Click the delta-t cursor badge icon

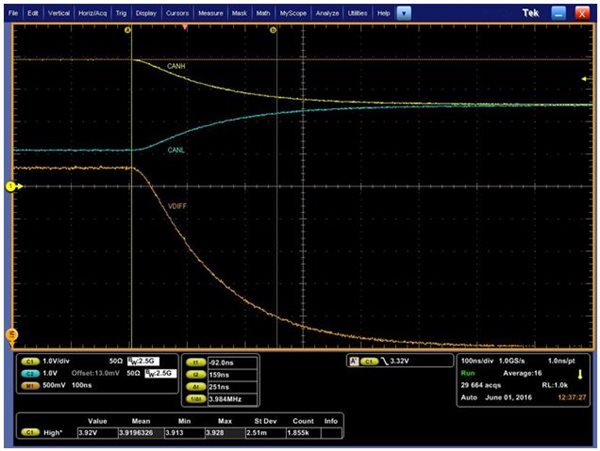[x=196, y=387]
